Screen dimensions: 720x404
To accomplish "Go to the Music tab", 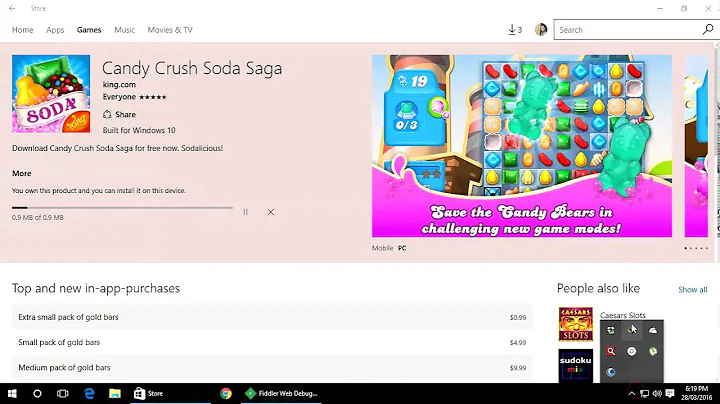I will pyautogui.click(x=124, y=30).
